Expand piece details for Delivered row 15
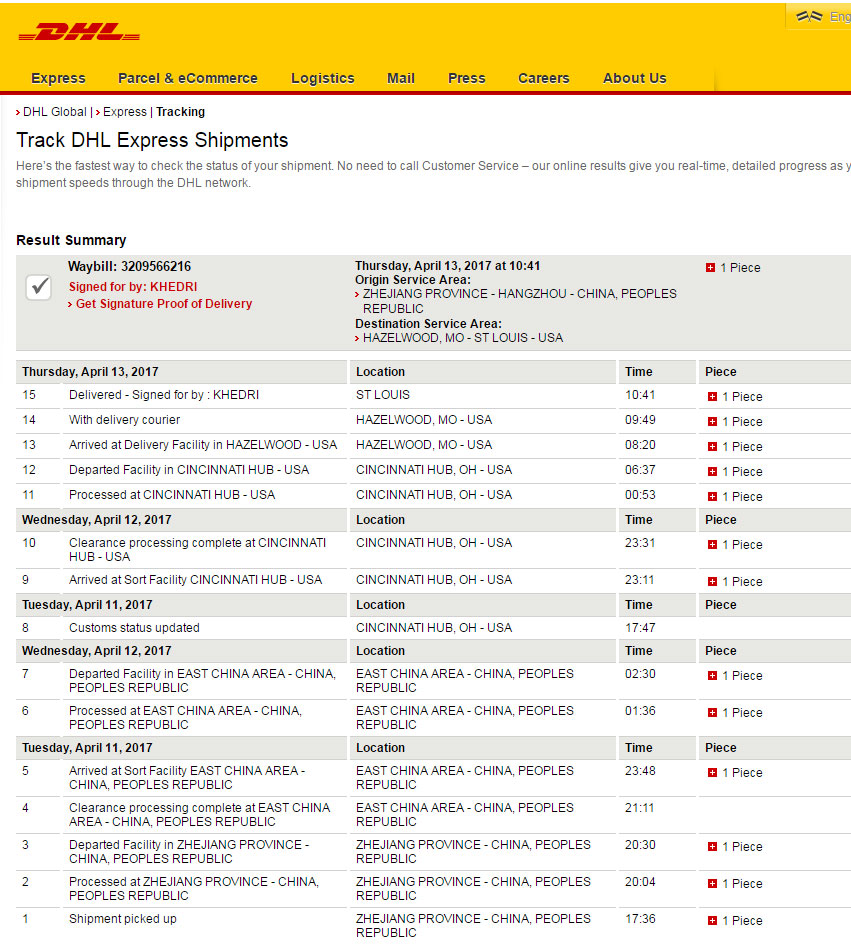The width and height of the screenshot is (851, 951). coord(712,397)
